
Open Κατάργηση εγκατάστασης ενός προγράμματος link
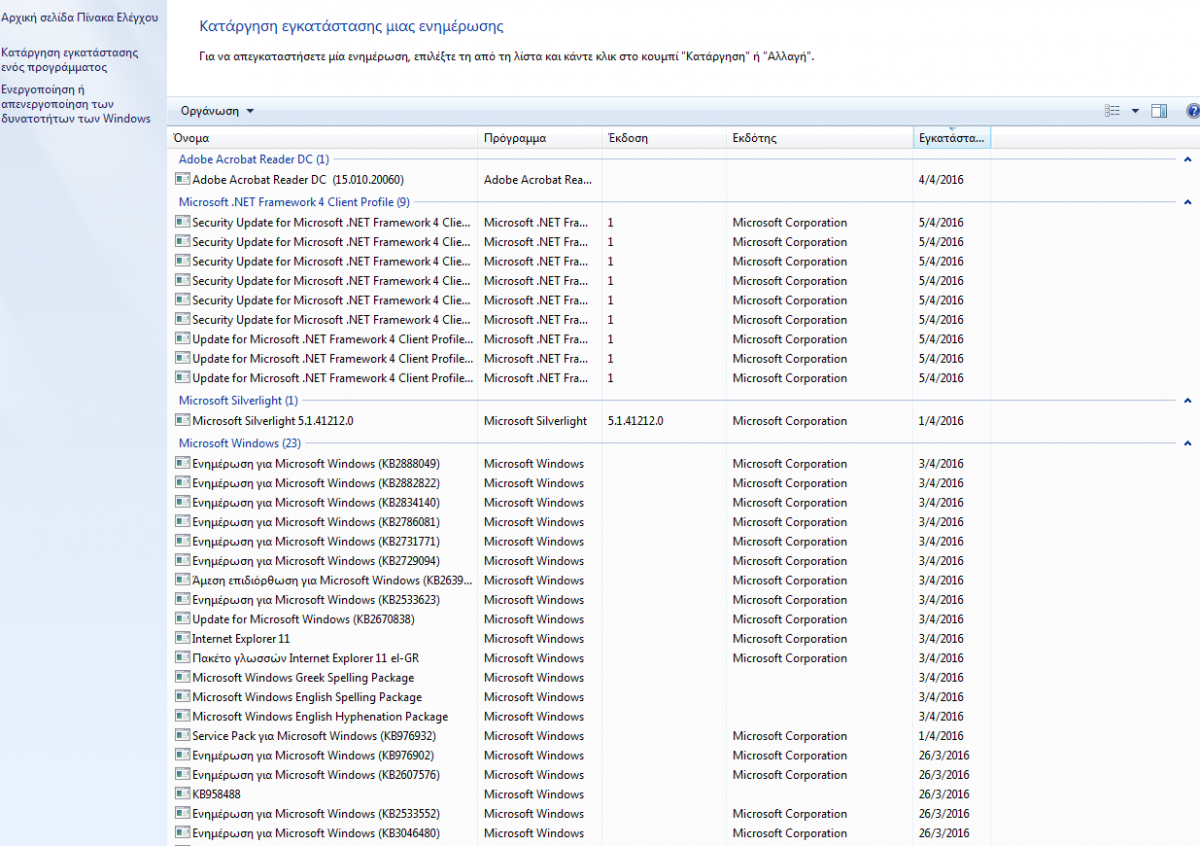tap(69, 60)
